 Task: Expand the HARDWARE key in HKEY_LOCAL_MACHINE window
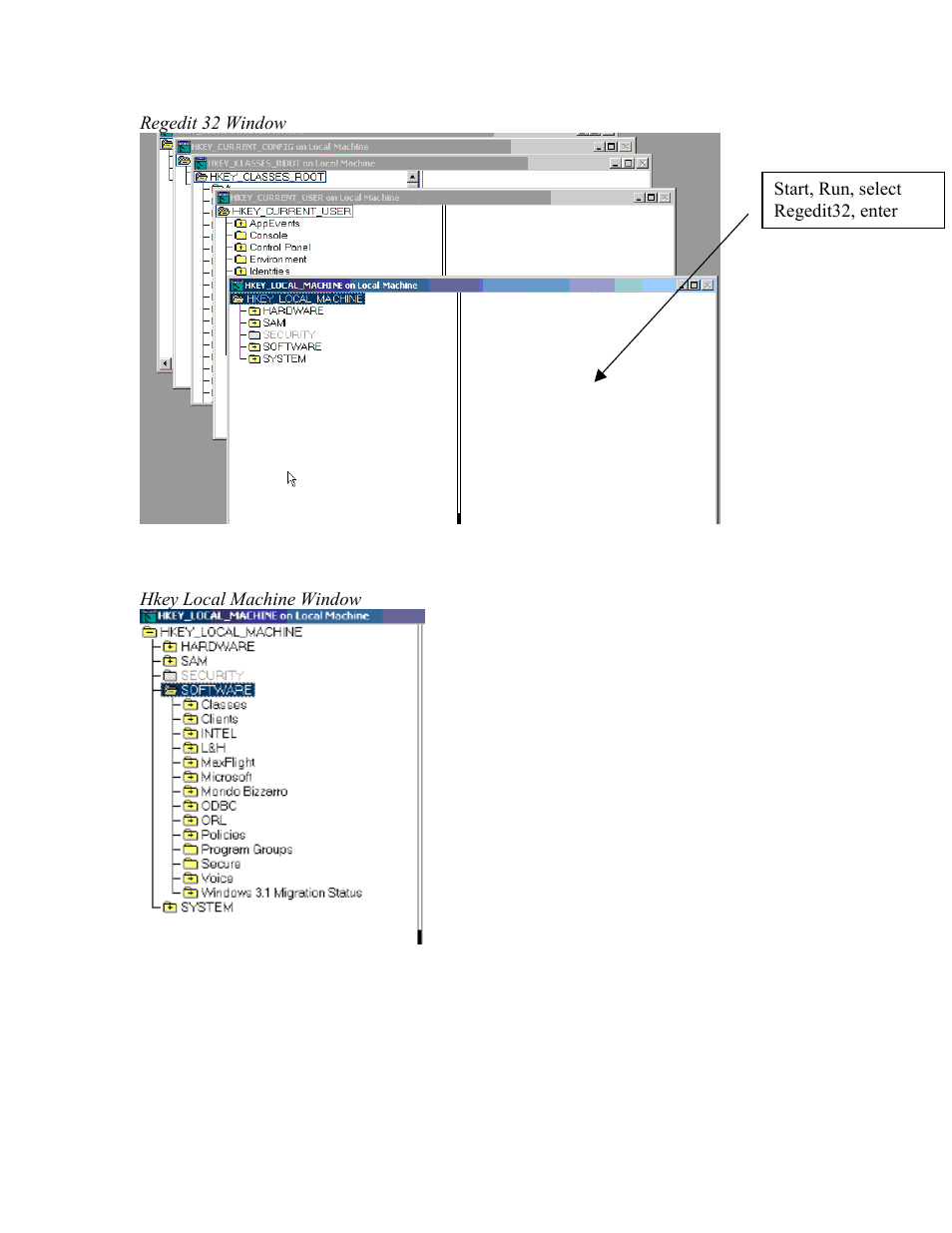pos(254,311)
